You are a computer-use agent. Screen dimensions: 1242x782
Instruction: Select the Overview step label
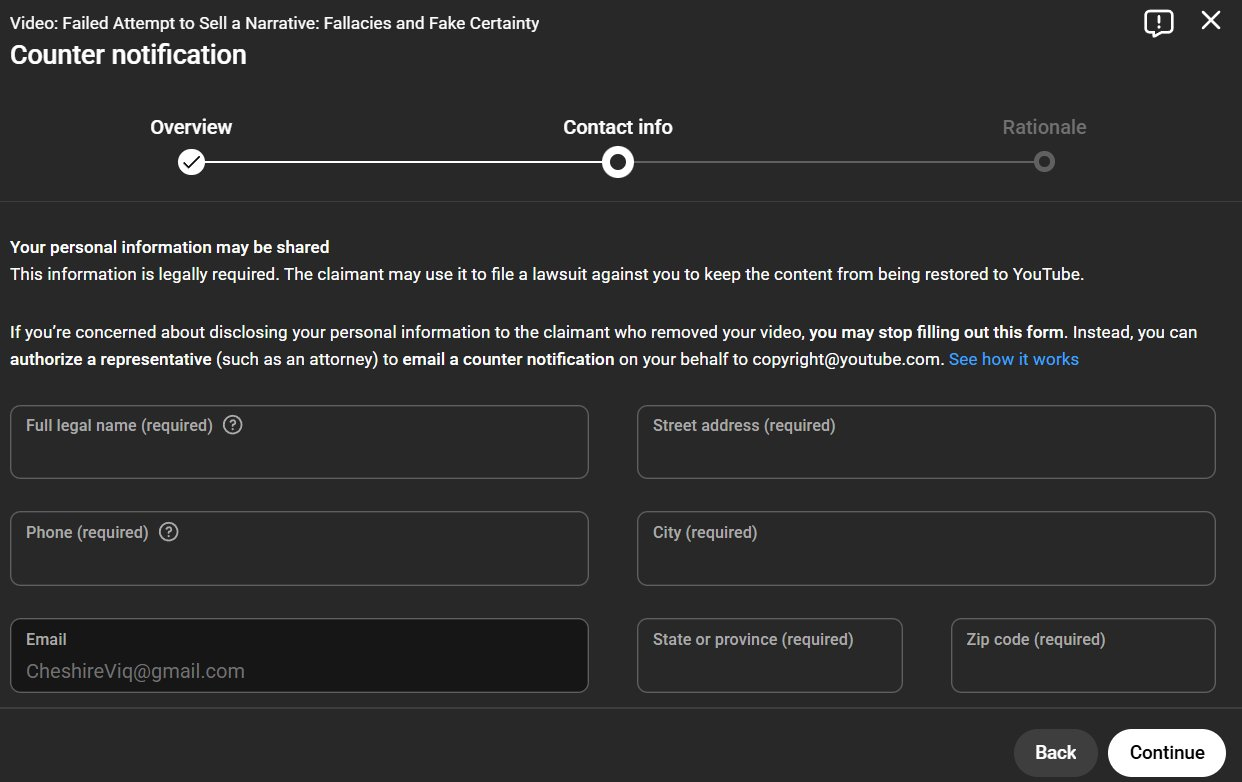pos(191,127)
